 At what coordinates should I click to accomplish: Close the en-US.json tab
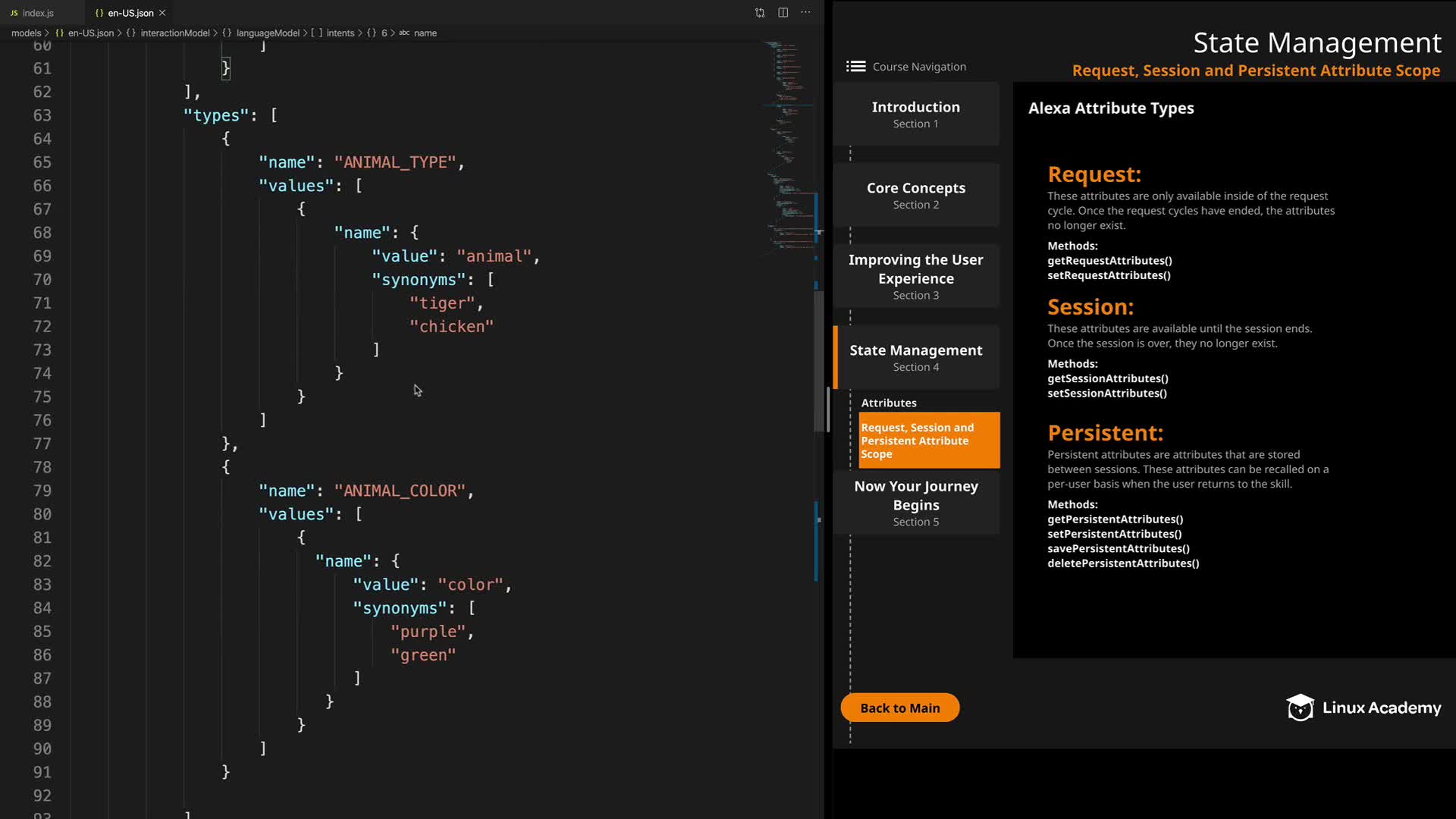[162, 13]
